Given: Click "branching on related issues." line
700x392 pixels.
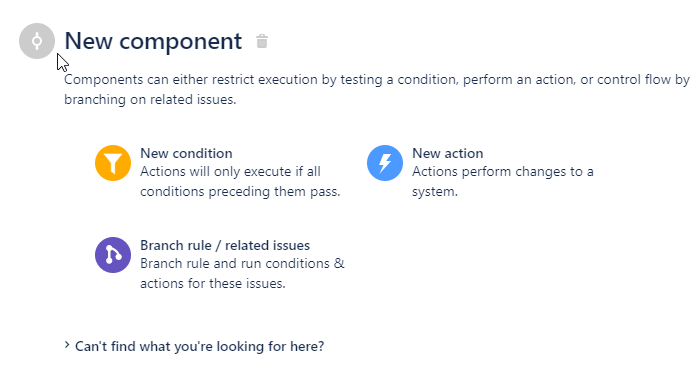Looking at the screenshot, I should click(150, 100).
